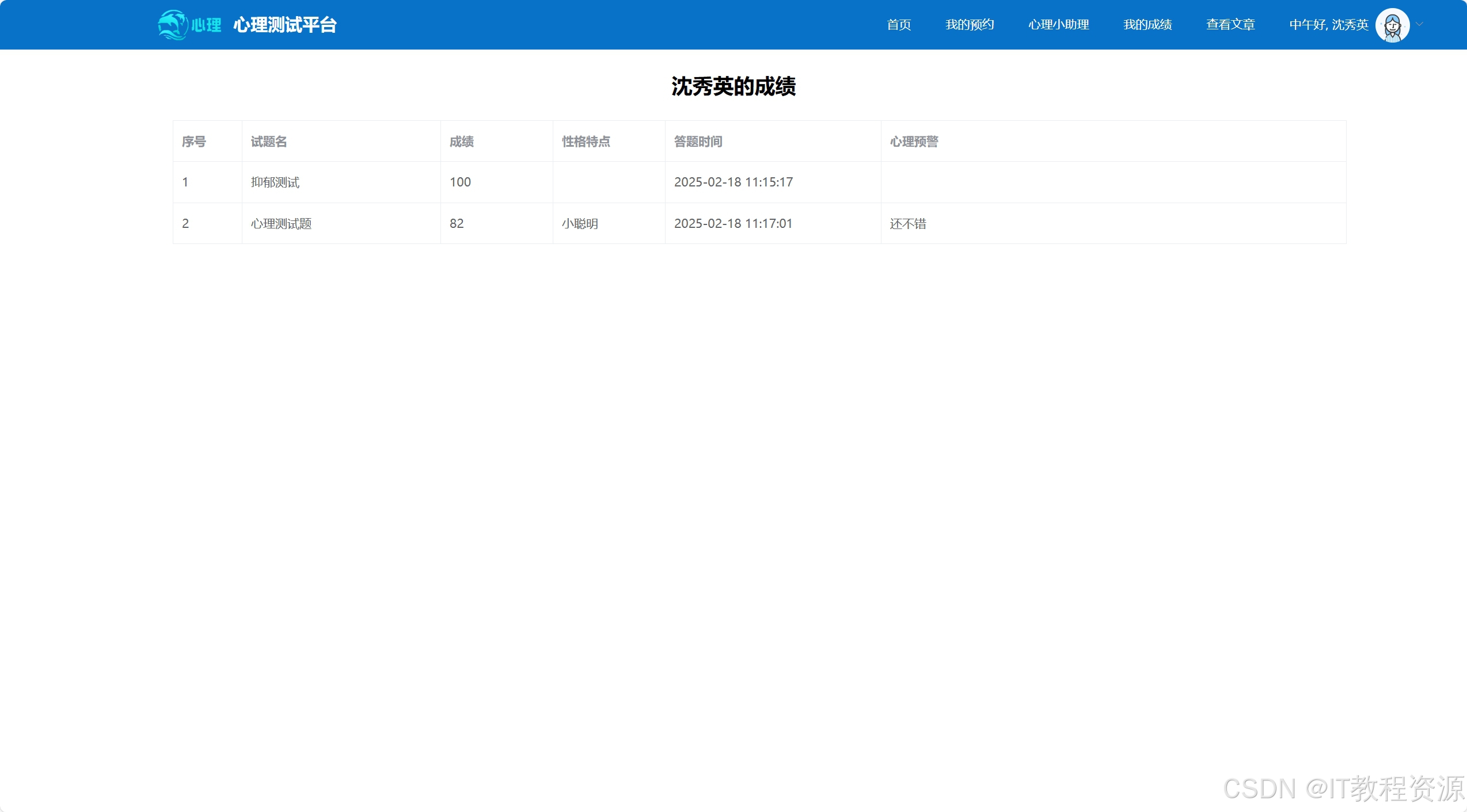This screenshot has height=812, width=1467.
Task: Click the score 82 cell
Action: 457,224
